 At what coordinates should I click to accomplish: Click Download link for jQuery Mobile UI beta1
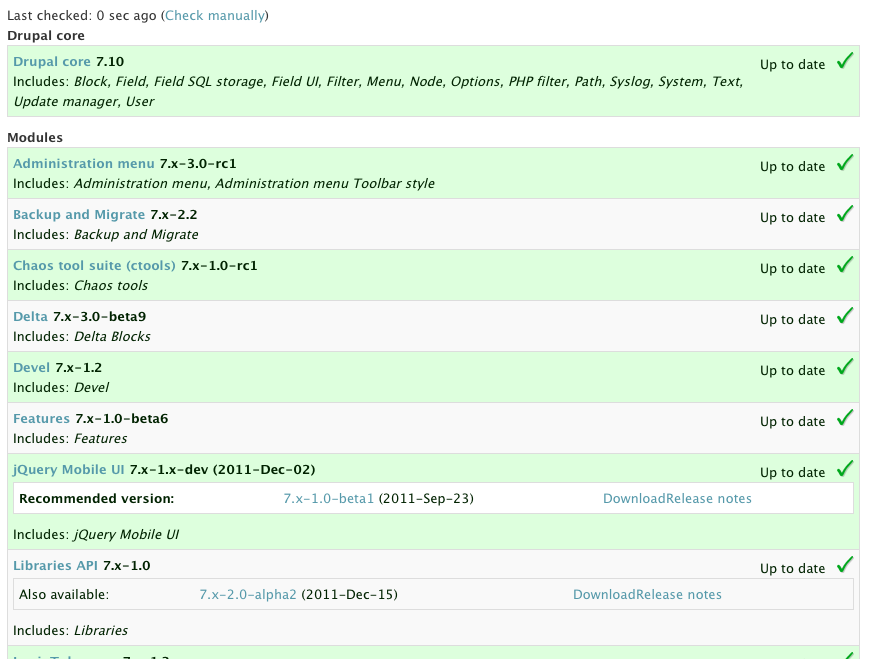click(x=634, y=498)
